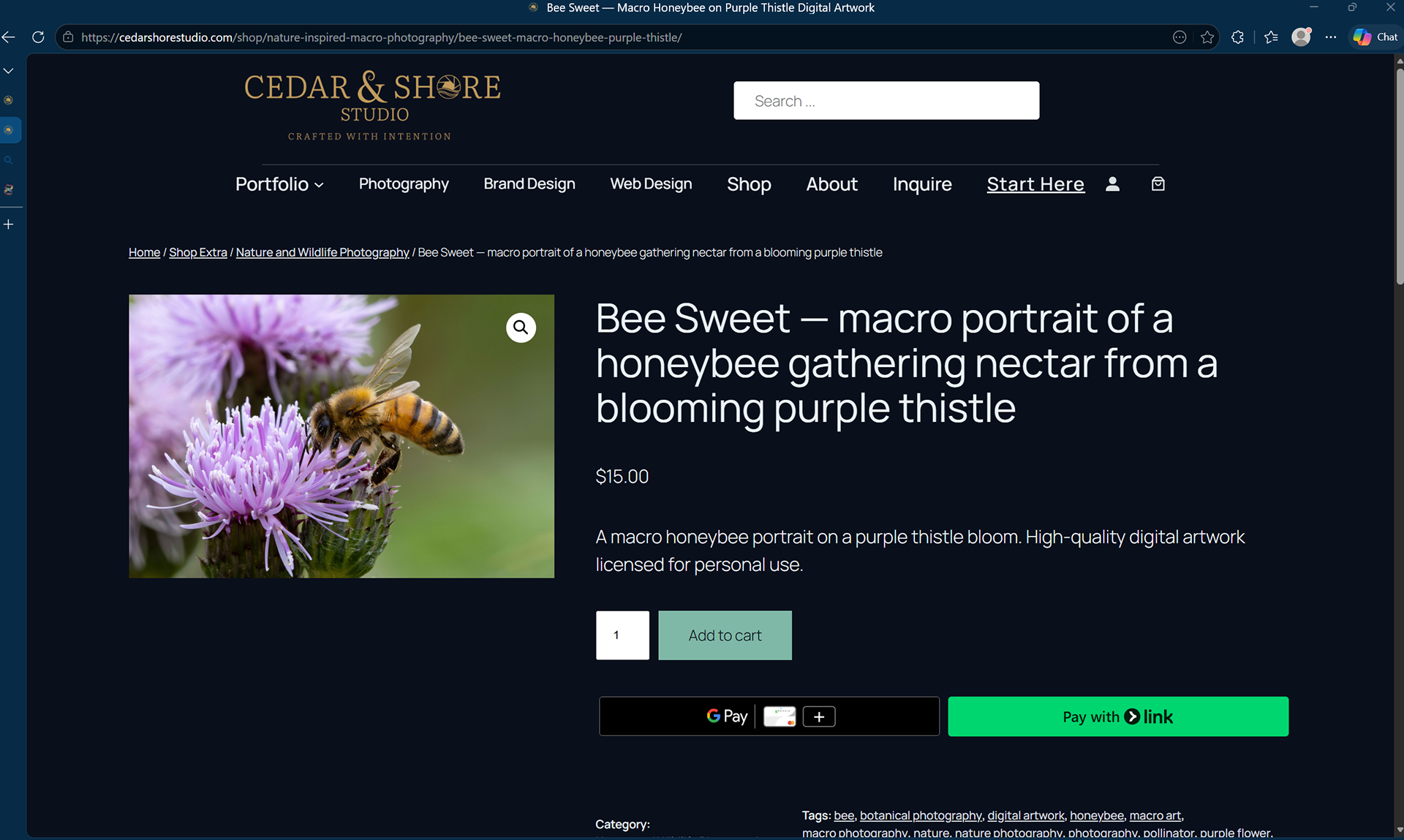
Task: Focus the site Search field
Action: point(886,101)
